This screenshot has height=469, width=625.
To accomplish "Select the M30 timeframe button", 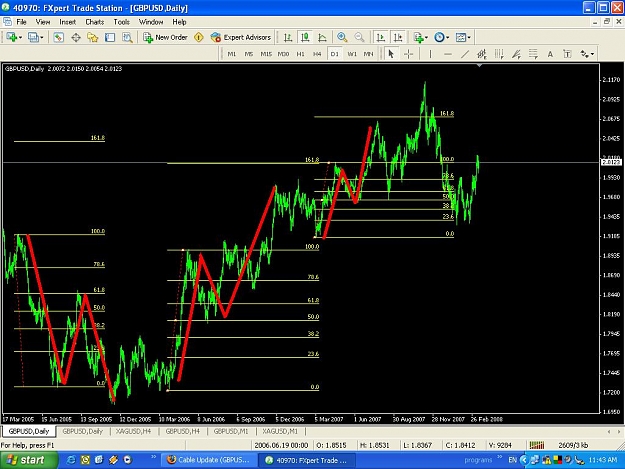I will 283,54.
